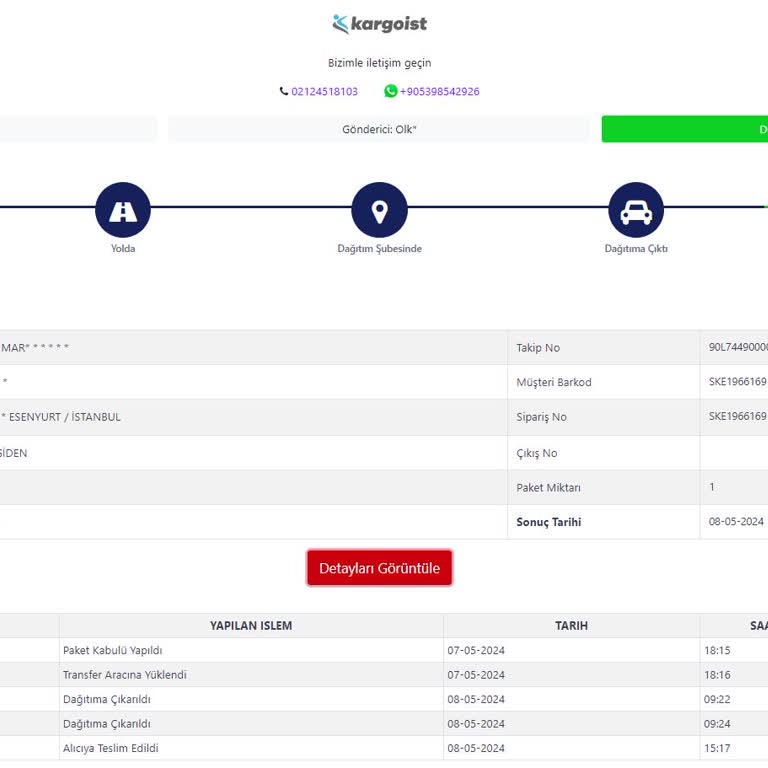The width and height of the screenshot is (768, 768).
Task: Click the Transfer Aracına Yüklendi row
Action: (x=384, y=675)
